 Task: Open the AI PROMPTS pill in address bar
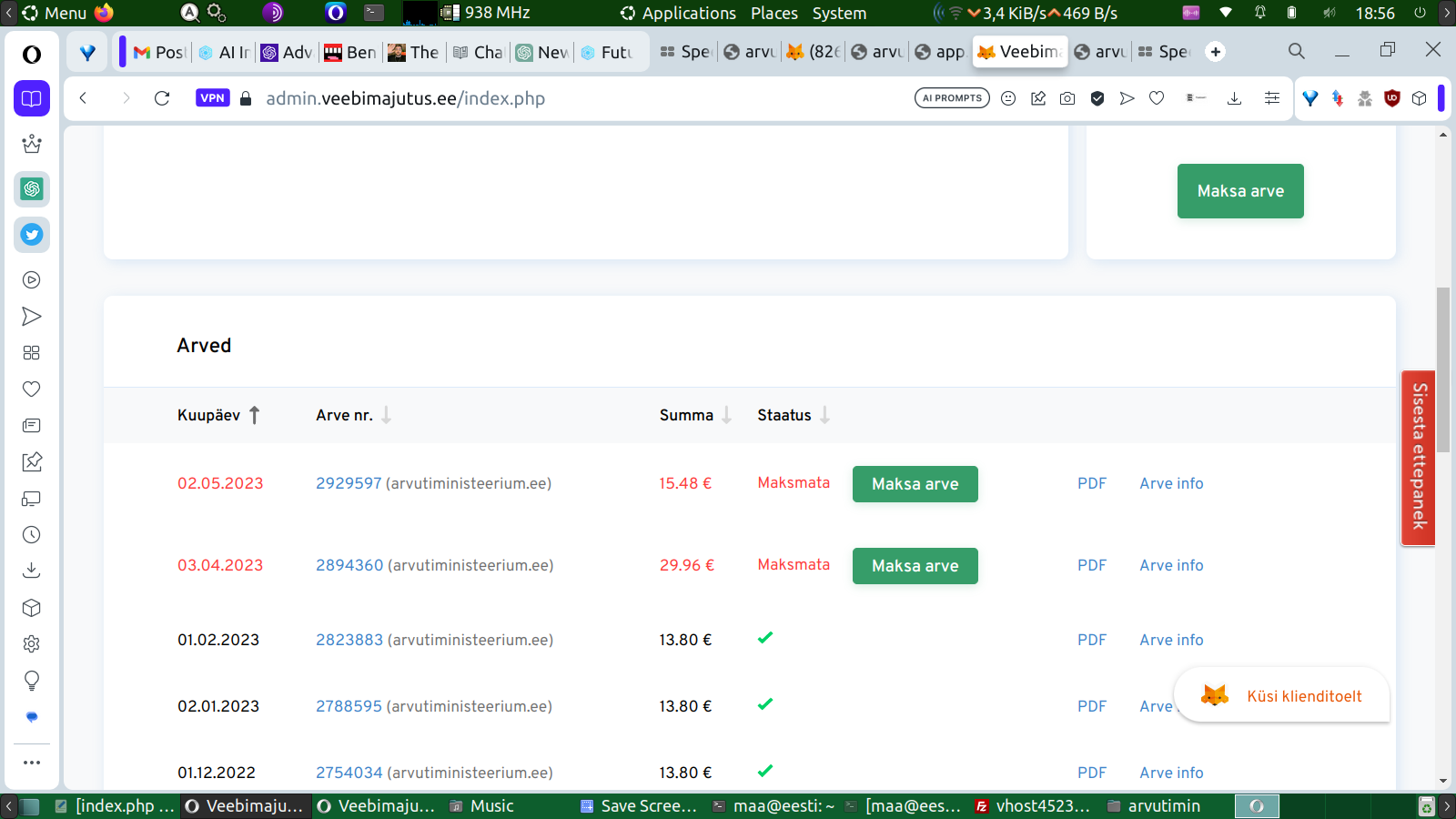952,98
